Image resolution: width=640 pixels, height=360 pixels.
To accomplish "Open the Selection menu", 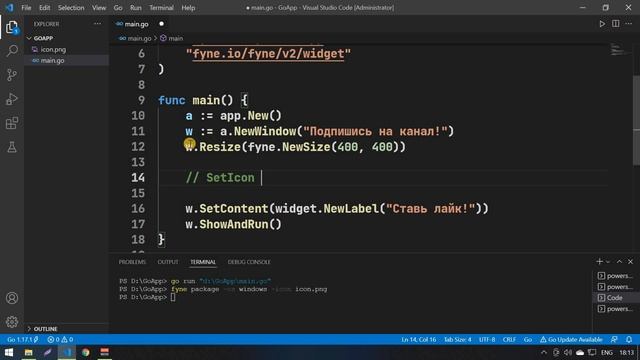I will (71, 8).
